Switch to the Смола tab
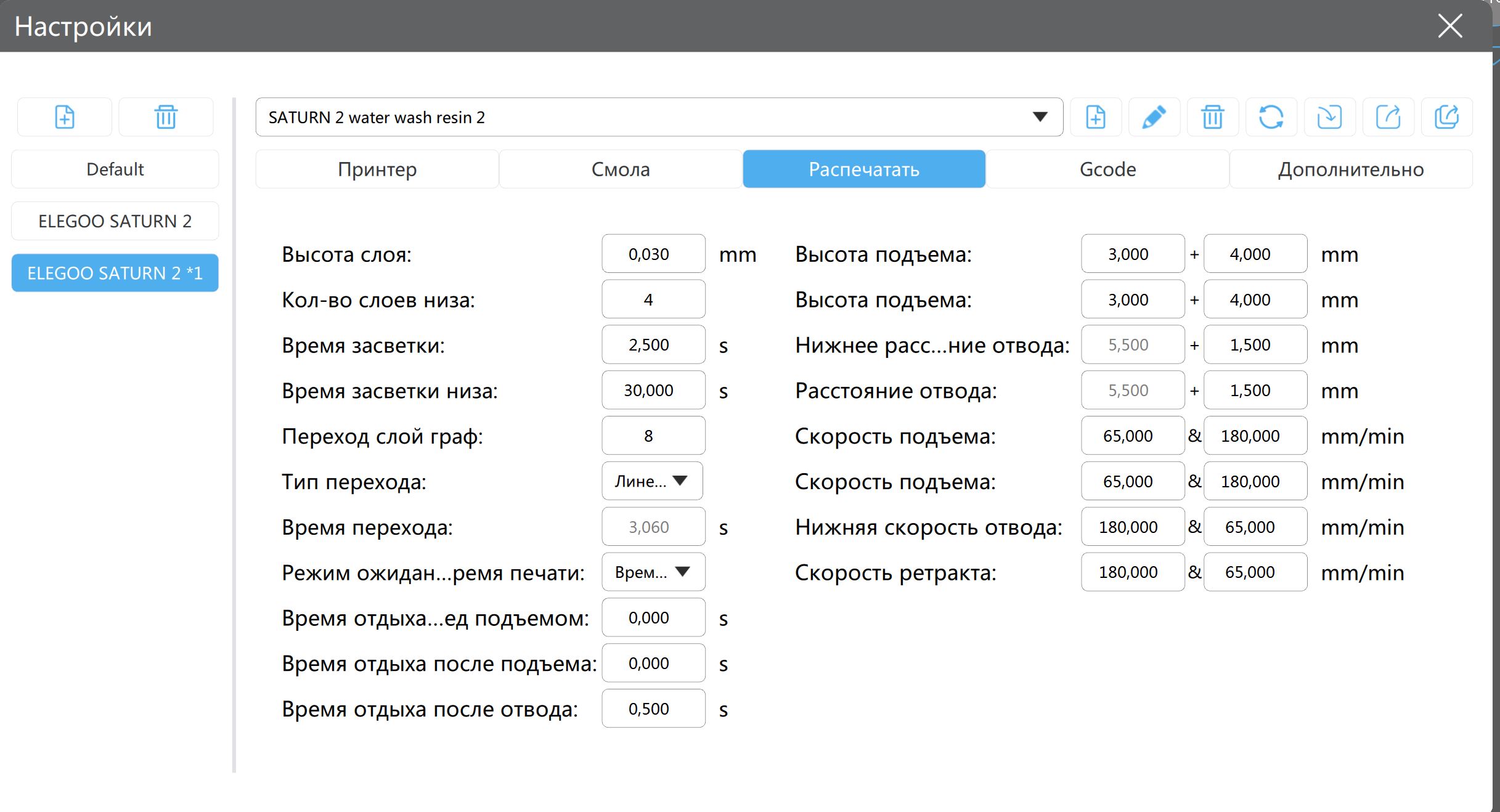 click(621, 169)
